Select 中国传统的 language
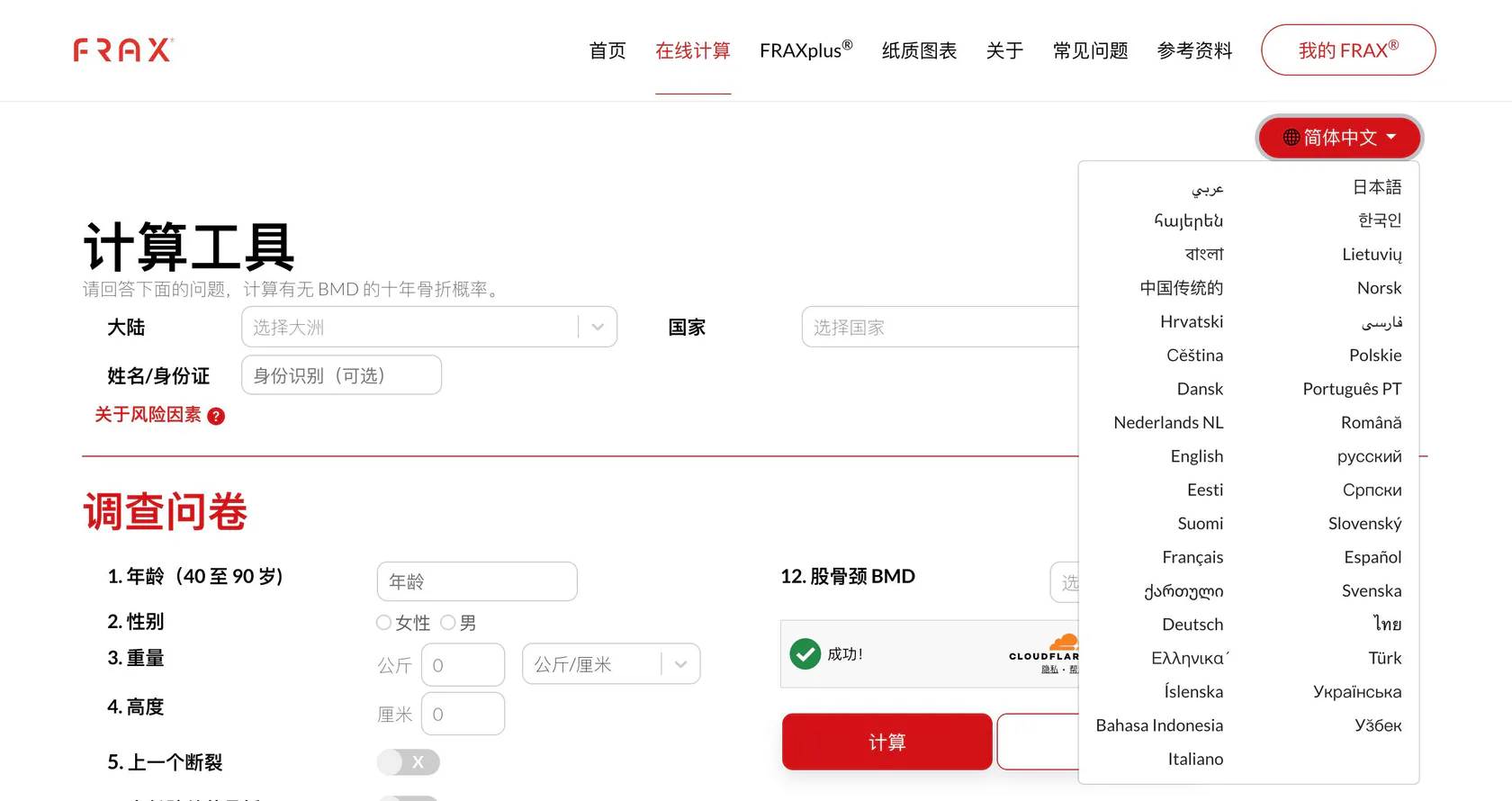The height and width of the screenshot is (801, 1512). point(1181,288)
